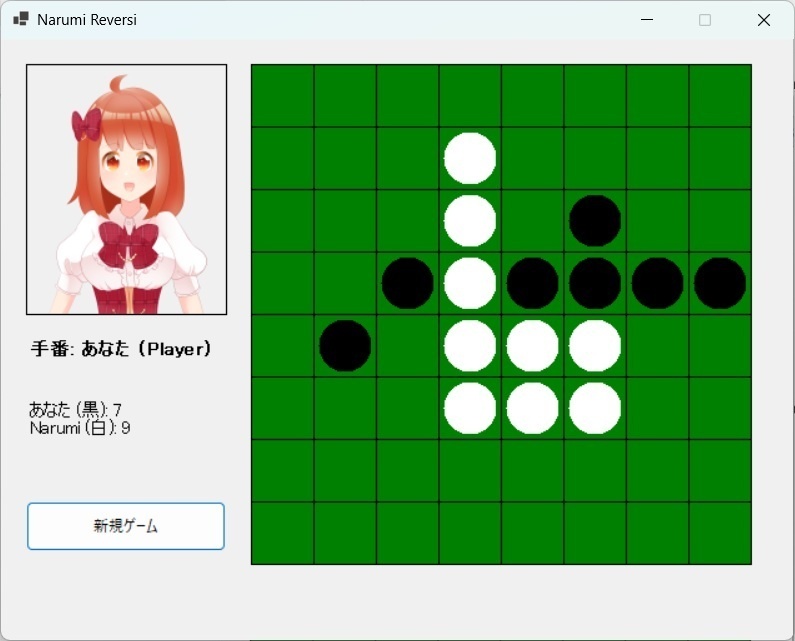The image size is (795, 641).
Task: Click the black disc in row 4, column 7
Action: pos(658,283)
